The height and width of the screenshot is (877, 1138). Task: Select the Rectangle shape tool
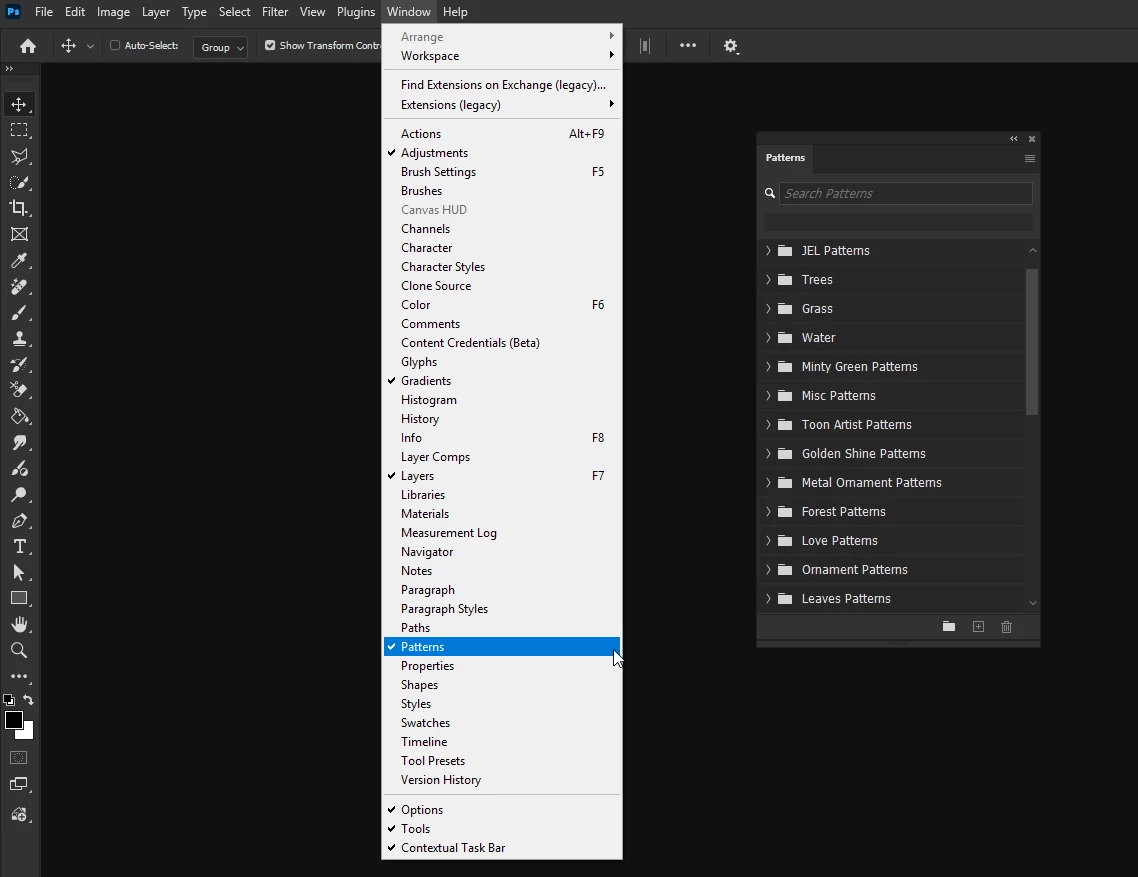pyautogui.click(x=19, y=599)
